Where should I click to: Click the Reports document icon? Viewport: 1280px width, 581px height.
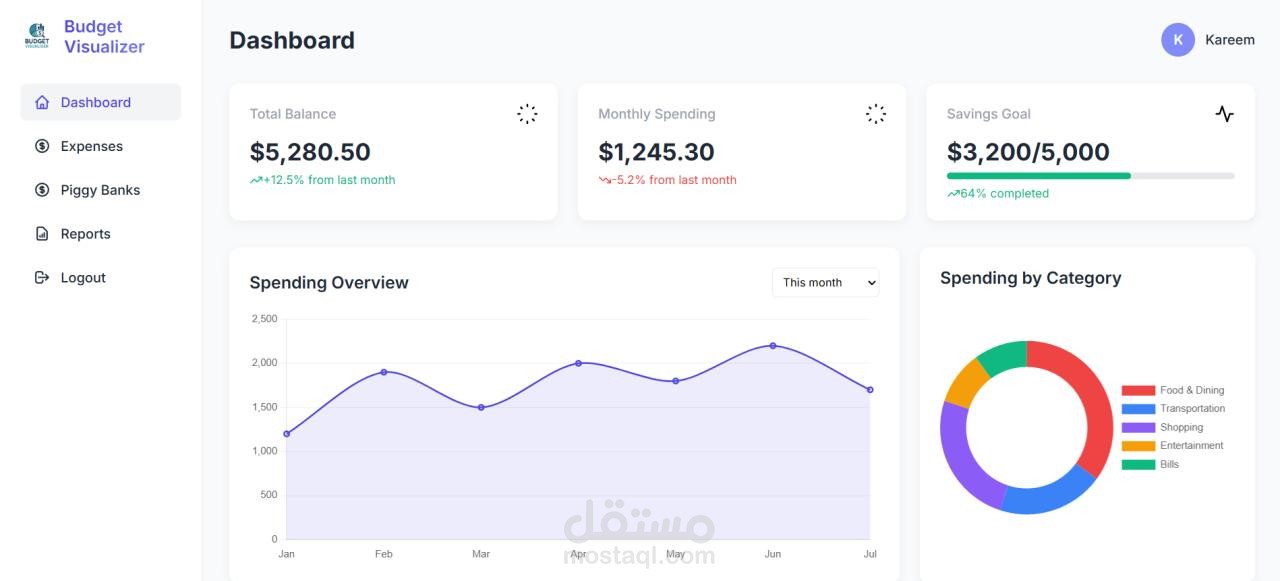[42, 234]
